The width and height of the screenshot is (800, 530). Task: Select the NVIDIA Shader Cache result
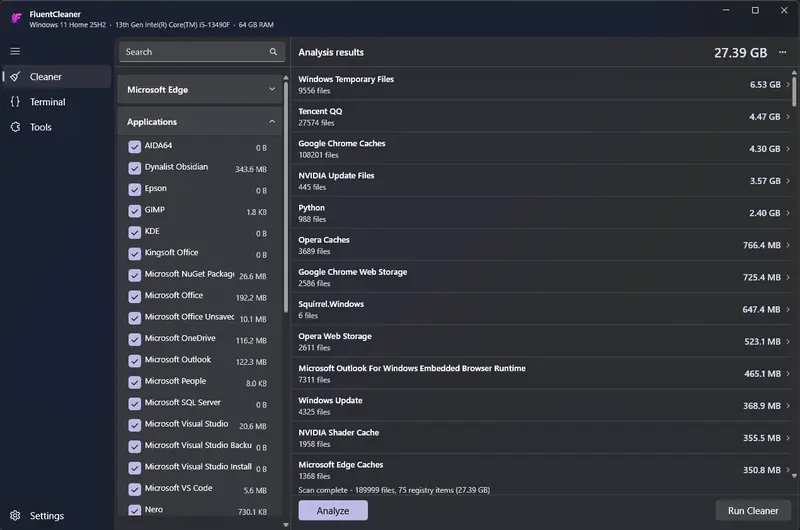tap(543, 438)
